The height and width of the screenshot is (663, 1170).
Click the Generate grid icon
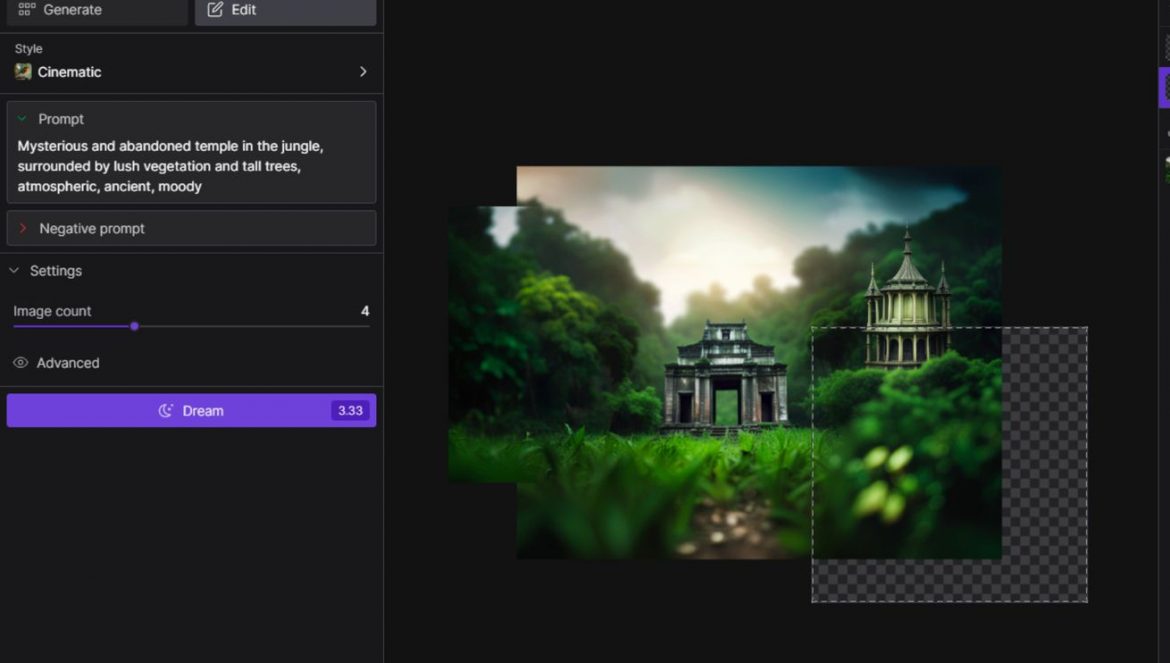point(27,10)
